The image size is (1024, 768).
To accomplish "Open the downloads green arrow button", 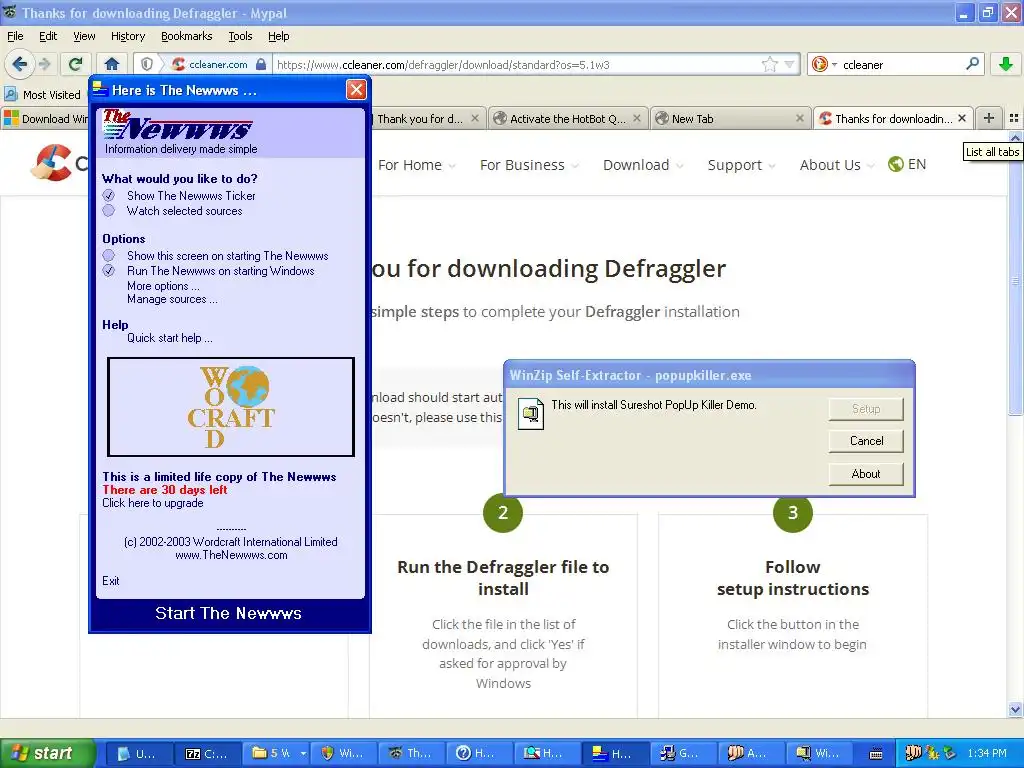I will pos(1006,64).
